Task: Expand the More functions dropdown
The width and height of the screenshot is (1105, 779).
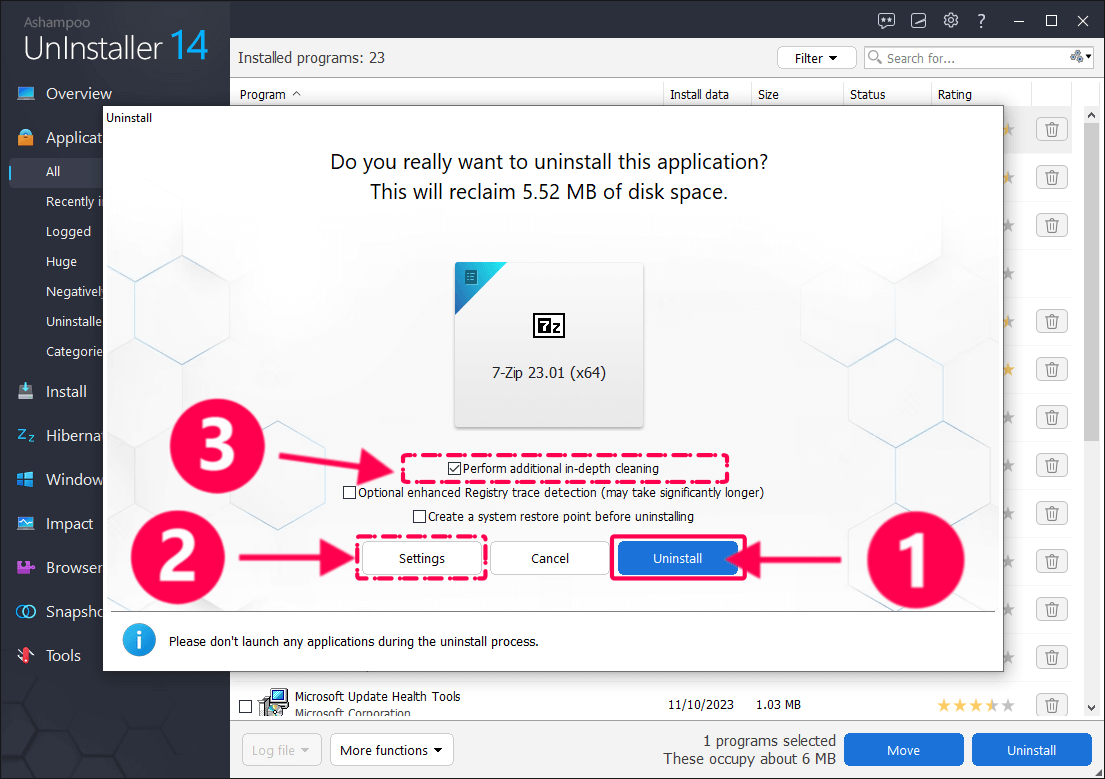Action: click(393, 750)
